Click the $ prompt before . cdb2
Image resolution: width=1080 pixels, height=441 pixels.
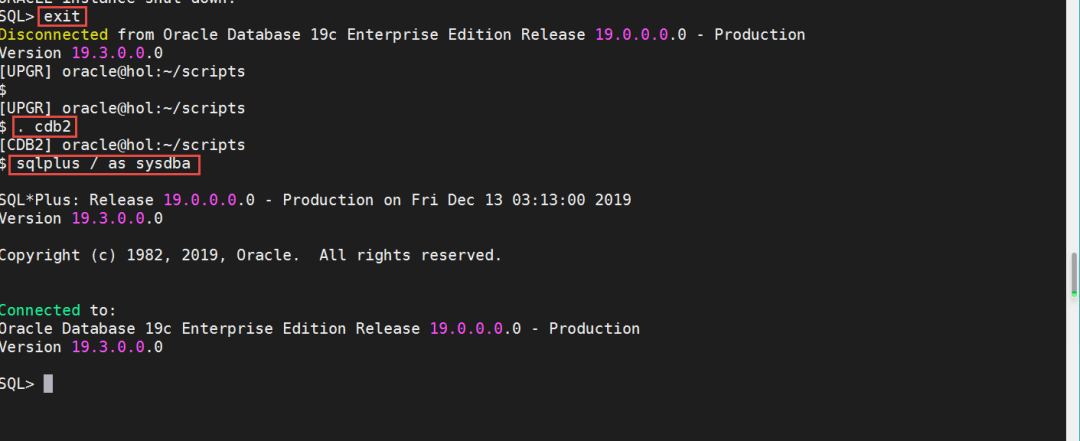coord(4,127)
